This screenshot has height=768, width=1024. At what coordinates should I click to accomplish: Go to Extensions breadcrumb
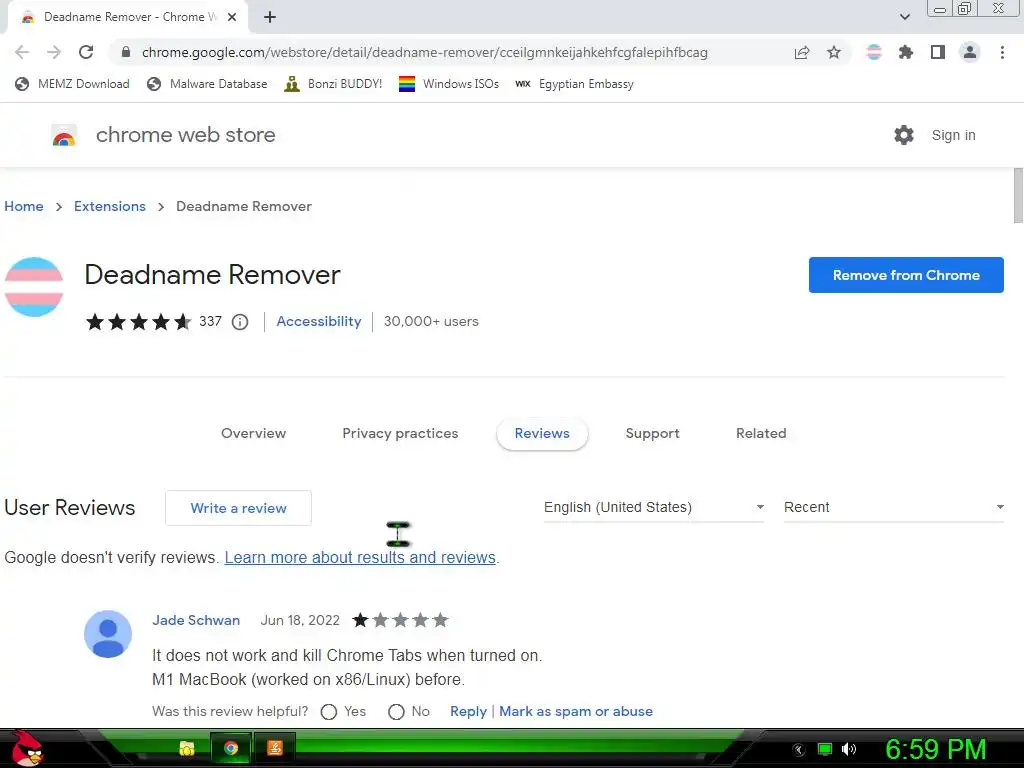110,206
